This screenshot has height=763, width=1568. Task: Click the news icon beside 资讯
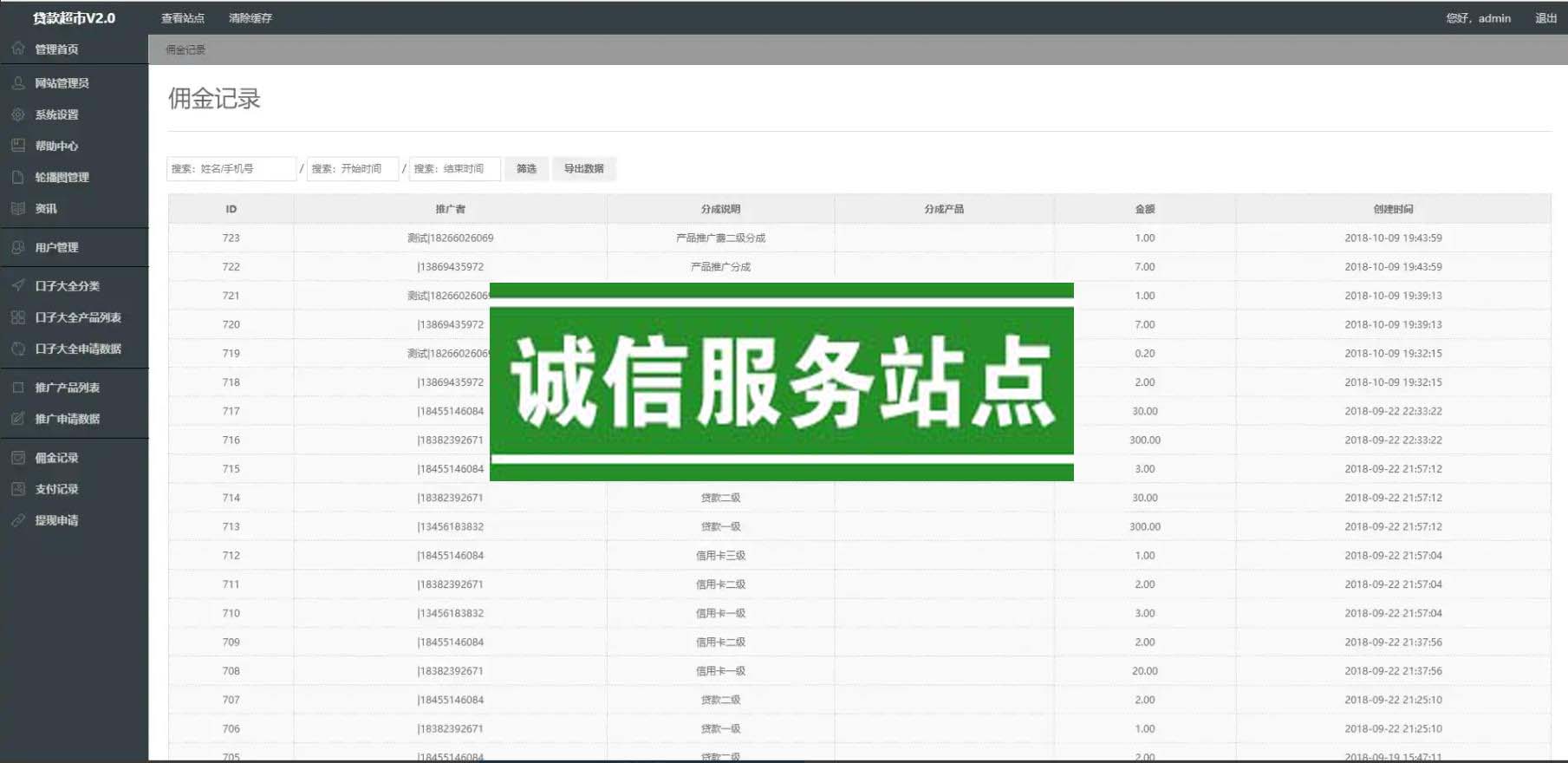coord(18,208)
